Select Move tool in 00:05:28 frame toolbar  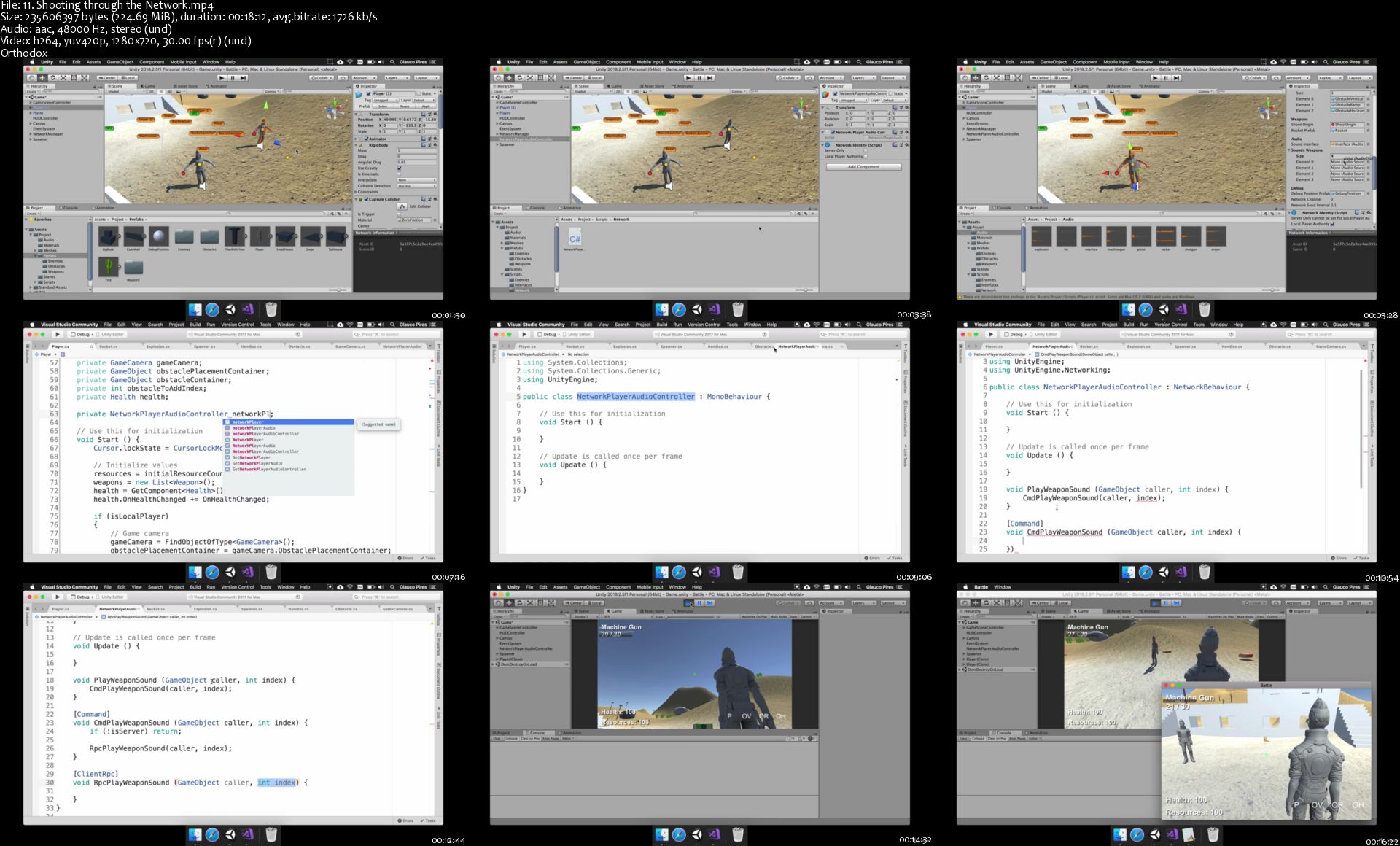pos(976,78)
